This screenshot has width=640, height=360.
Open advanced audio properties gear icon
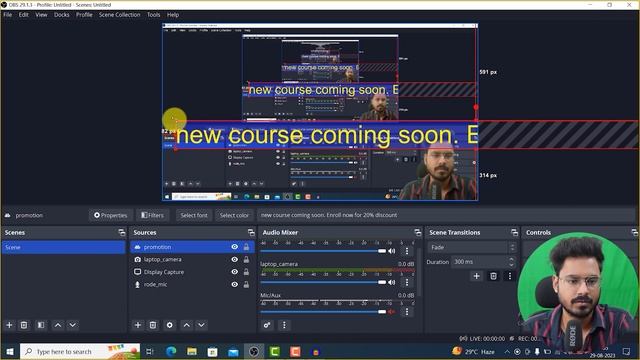pyautogui.click(x=267, y=325)
